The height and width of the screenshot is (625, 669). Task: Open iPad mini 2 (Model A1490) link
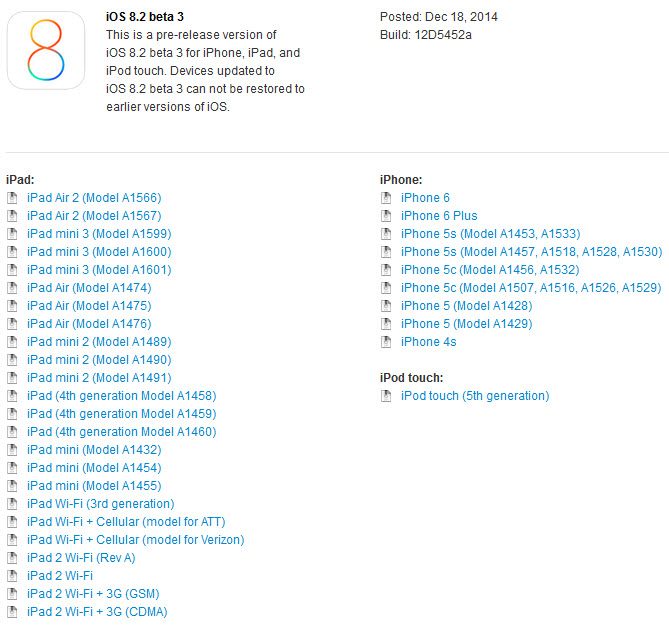coord(99,360)
